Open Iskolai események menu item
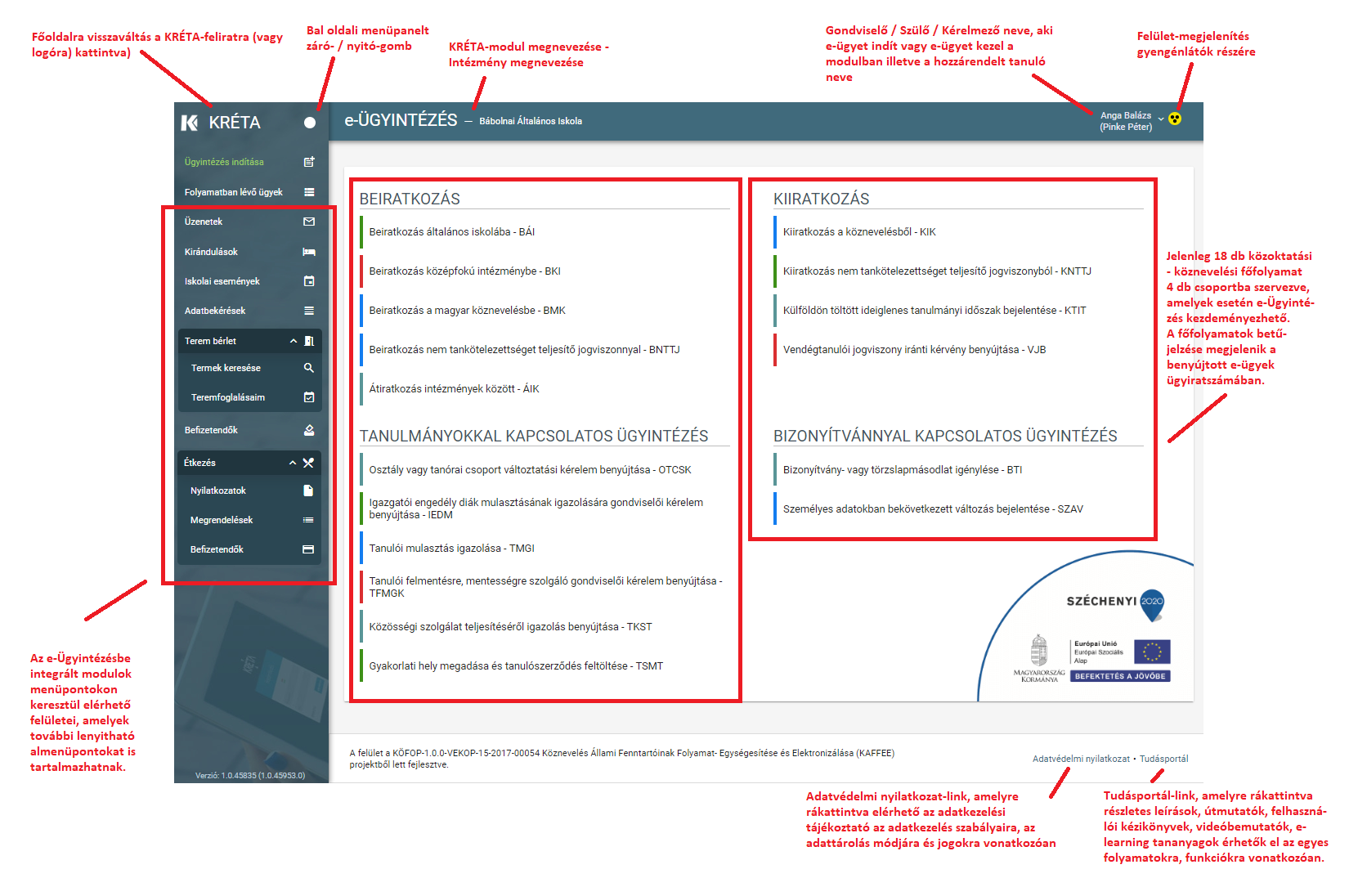Screen dimensions: 1367x896 click(222, 281)
